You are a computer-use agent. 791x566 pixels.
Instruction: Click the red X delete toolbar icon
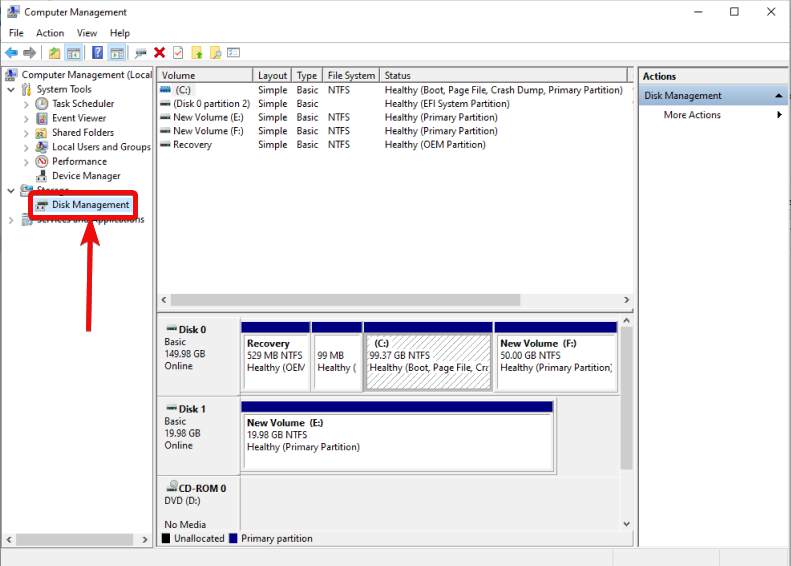[159, 53]
